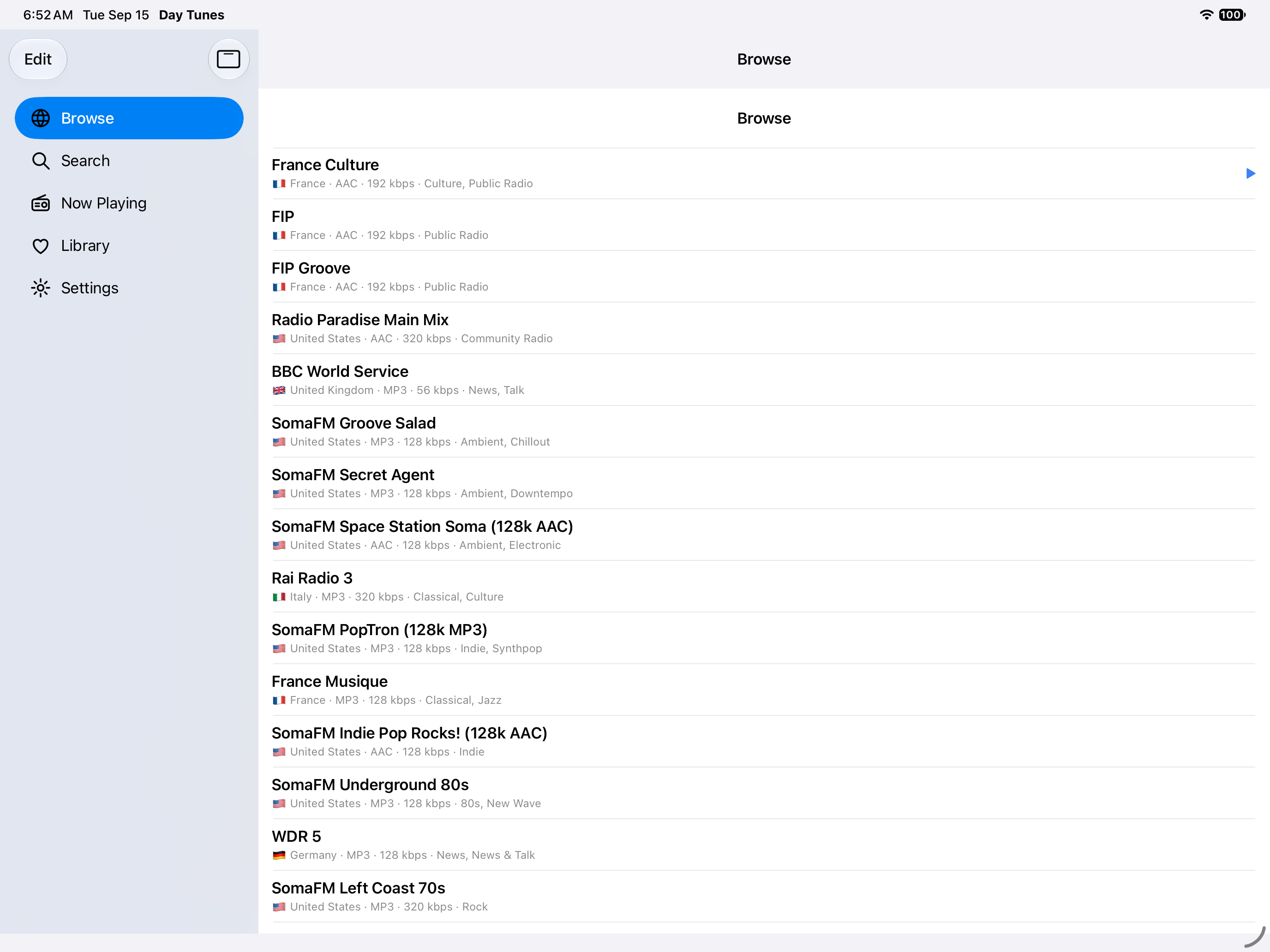Screen dimensions: 1270x952
Task: Select the FIP station row
Action: pos(764,225)
